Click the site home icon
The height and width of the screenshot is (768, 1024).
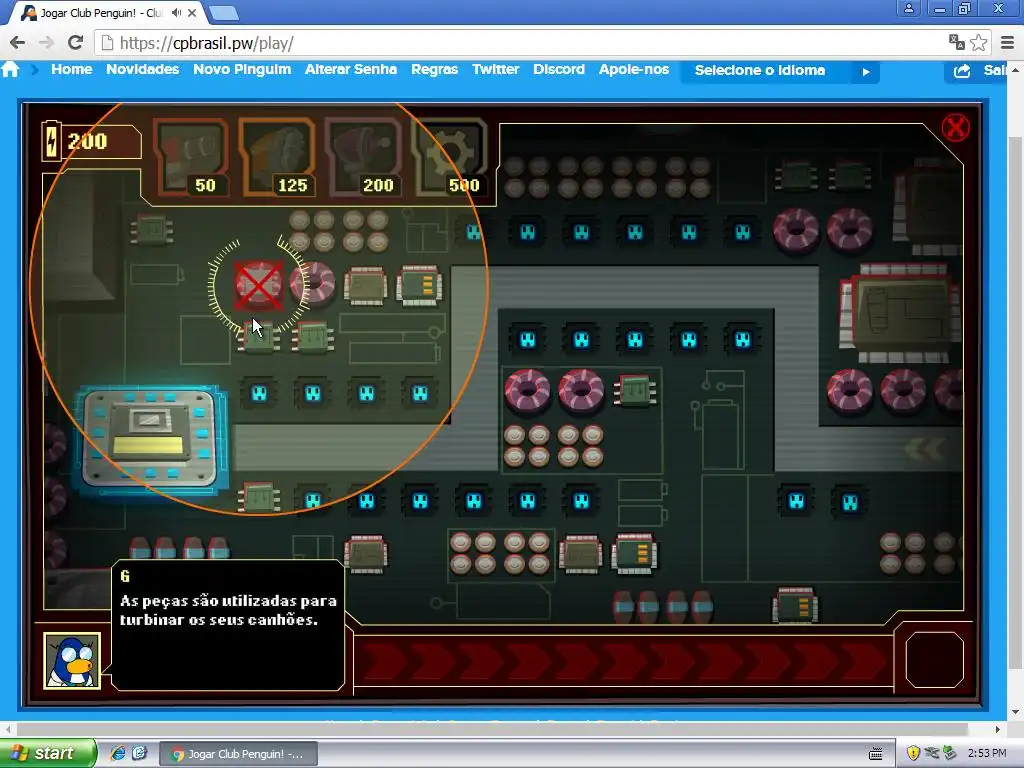point(10,69)
